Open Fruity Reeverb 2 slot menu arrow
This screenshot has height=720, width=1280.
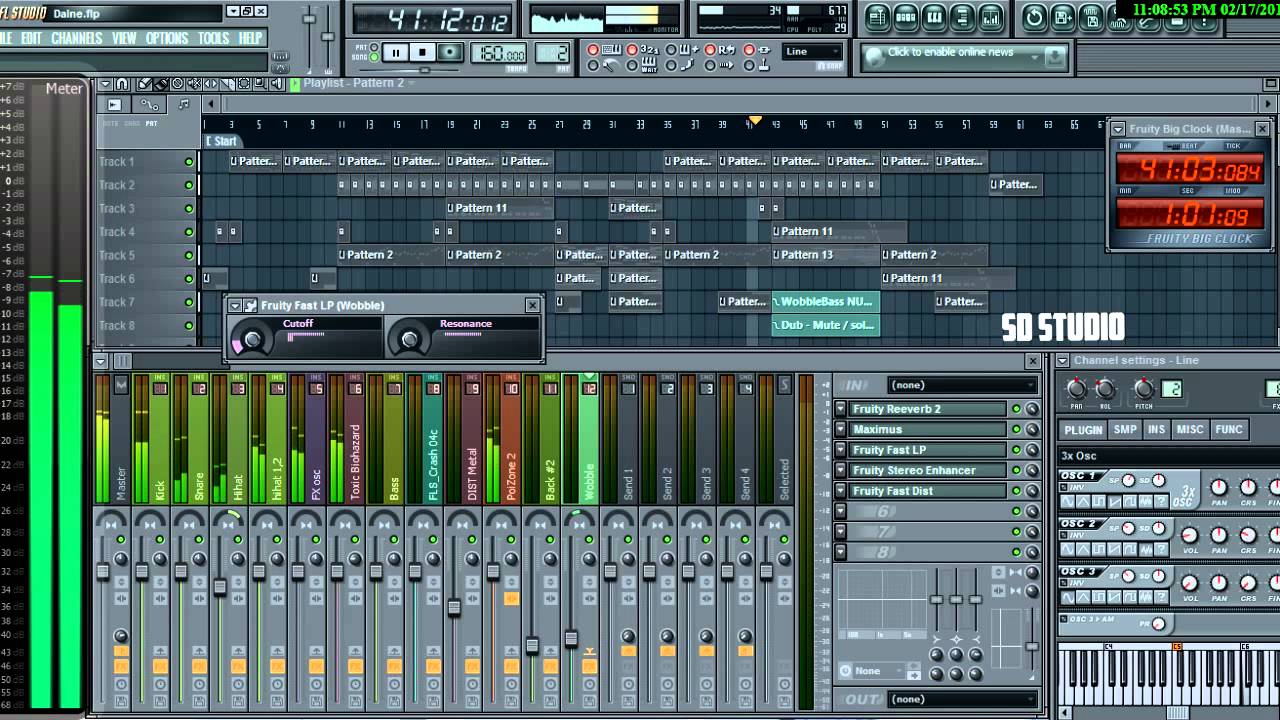point(840,409)
